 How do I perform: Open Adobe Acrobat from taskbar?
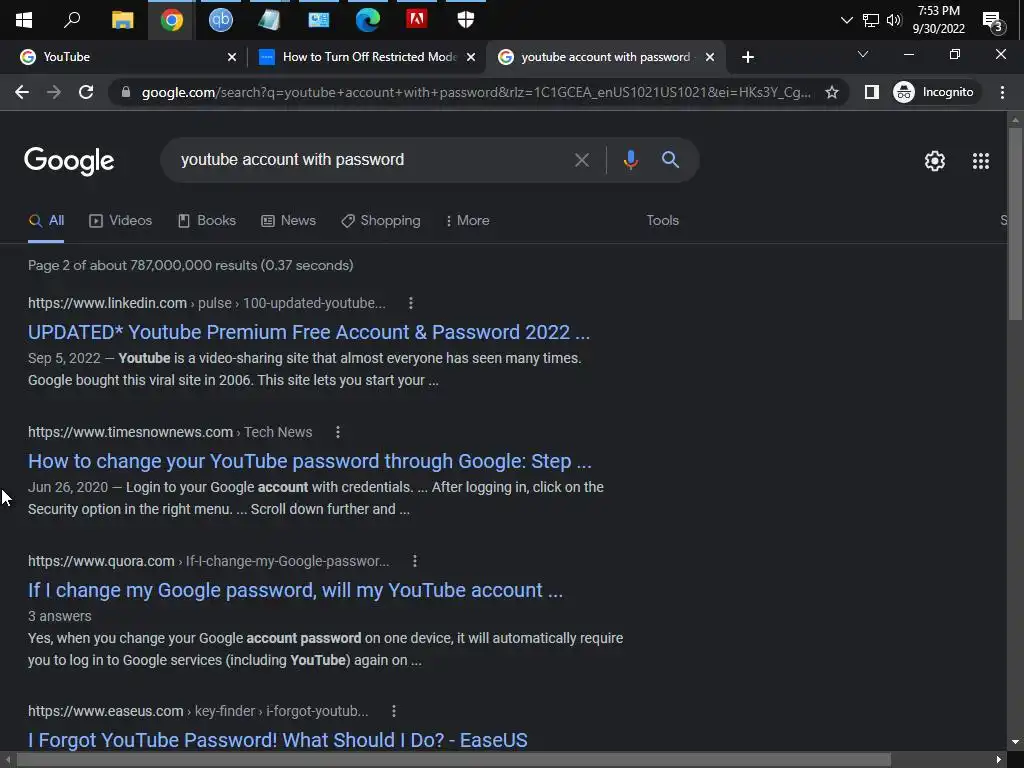point(417,19)
